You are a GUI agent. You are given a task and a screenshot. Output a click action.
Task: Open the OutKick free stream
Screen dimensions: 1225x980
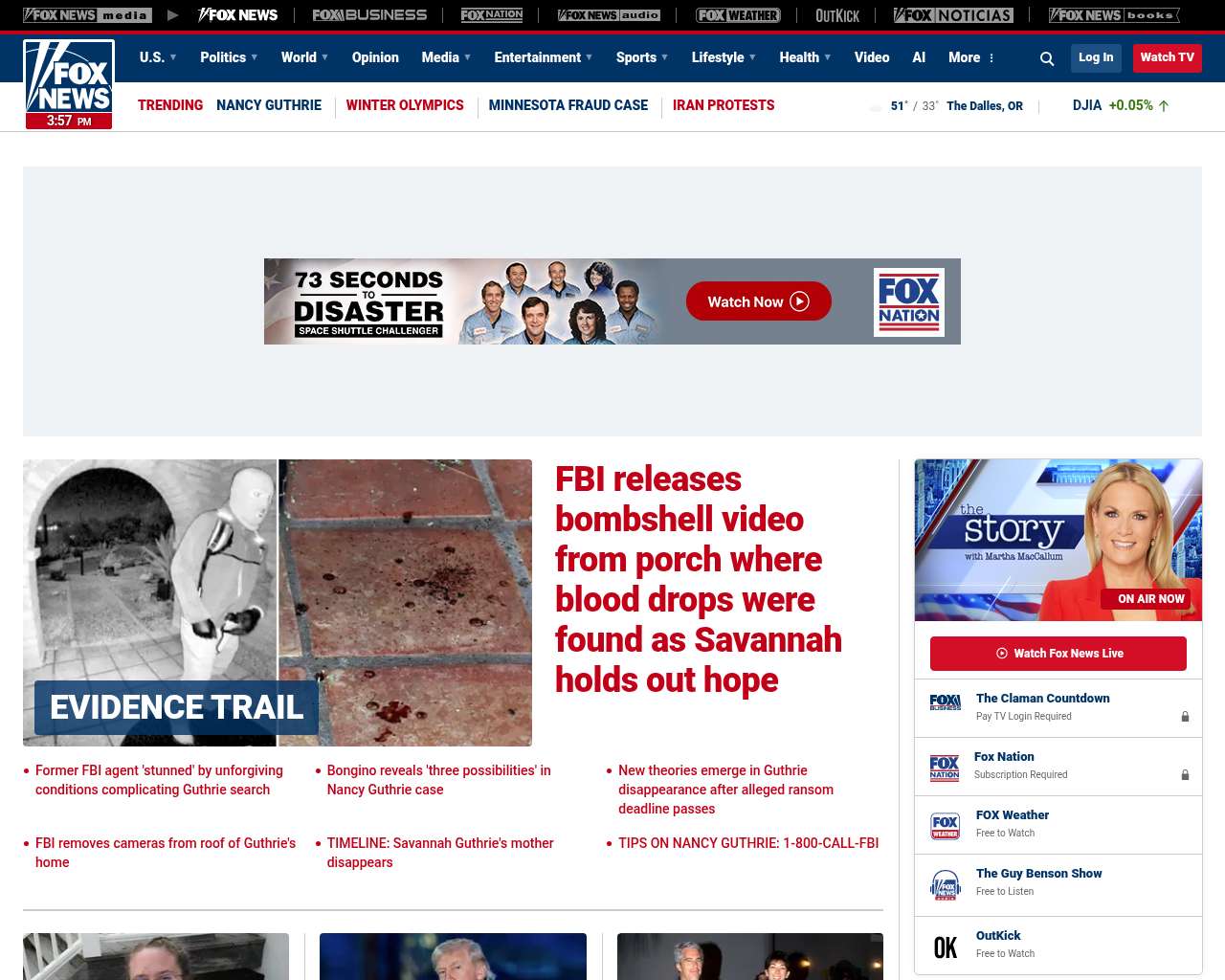click(1058, 946)
